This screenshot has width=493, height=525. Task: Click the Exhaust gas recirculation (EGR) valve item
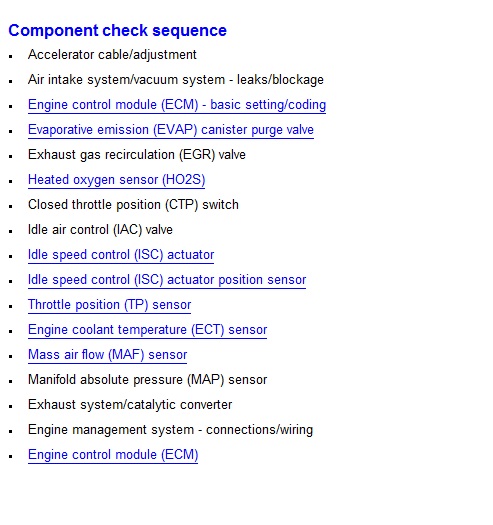(x=137, y=155)
